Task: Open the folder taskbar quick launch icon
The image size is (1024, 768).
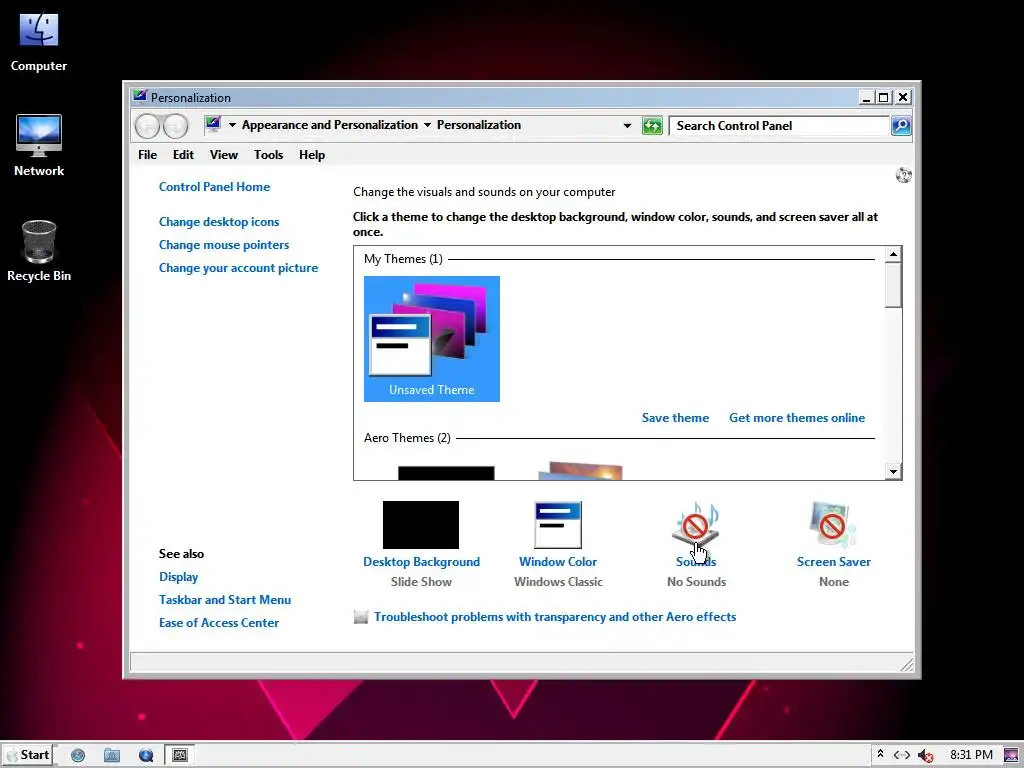Action: (112, 755)
